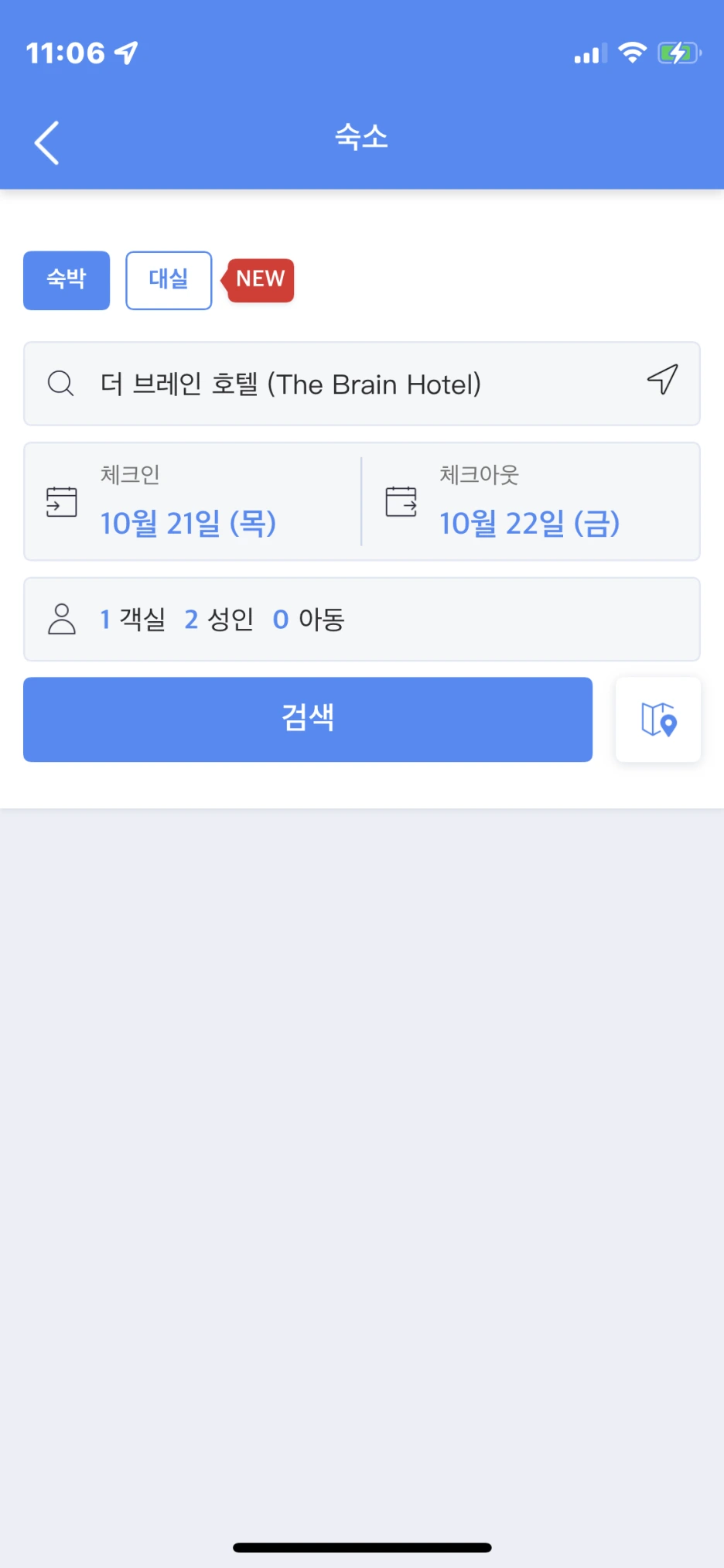
Task: Tap the battery charging status icon
Action: click(x=679, y=53)
